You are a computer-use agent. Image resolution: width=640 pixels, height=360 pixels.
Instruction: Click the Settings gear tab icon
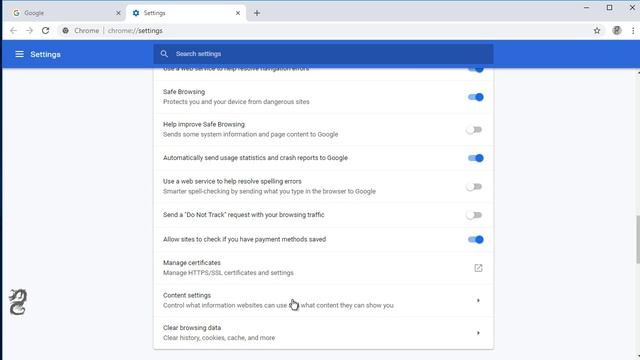click(136, 13)
